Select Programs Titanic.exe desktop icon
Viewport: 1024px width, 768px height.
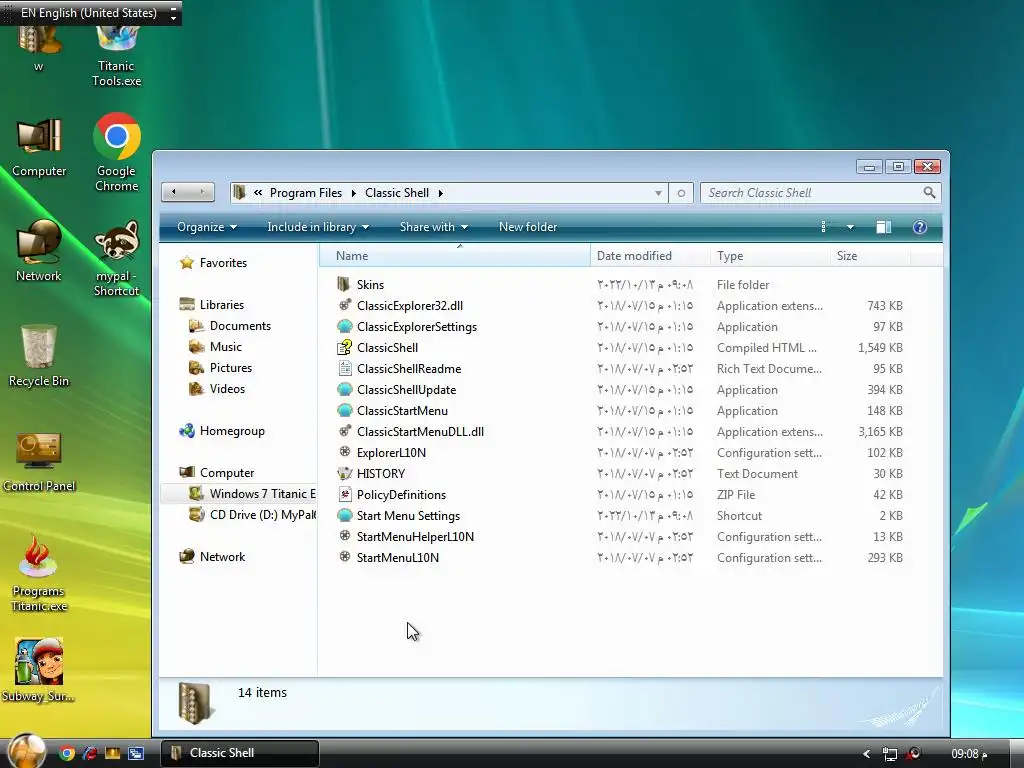[x=38, y=556]
